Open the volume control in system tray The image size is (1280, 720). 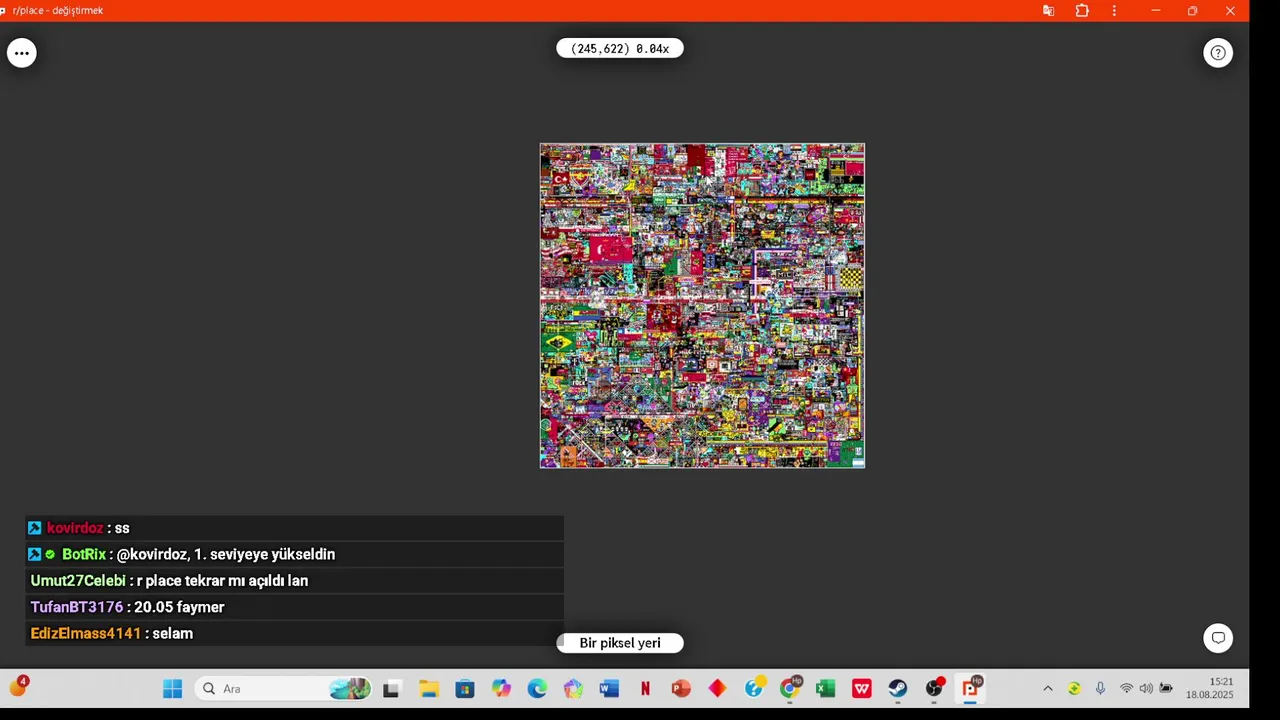[x=1146, y=688]
